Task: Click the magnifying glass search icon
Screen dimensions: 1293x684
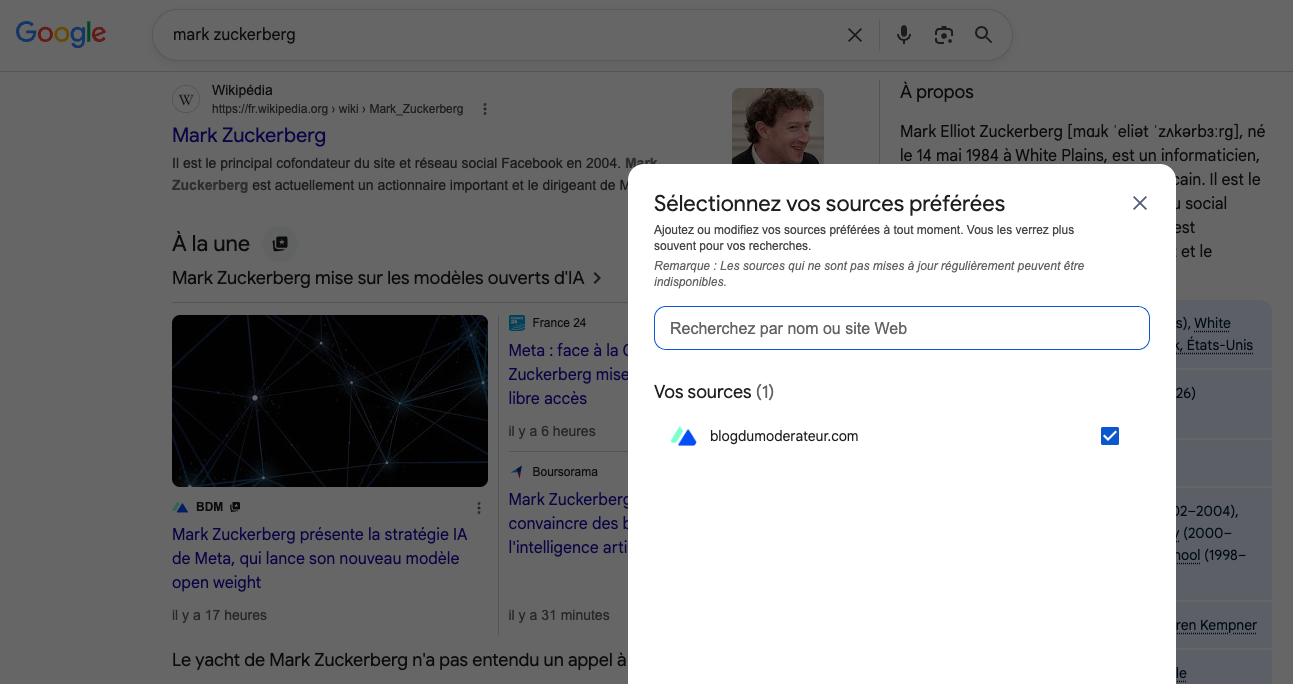Action: (x=983, y=35)
